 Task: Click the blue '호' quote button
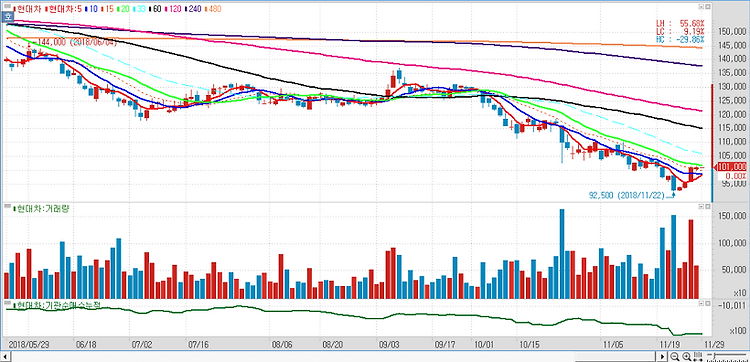pyautogui.click(x=9, y=17)
